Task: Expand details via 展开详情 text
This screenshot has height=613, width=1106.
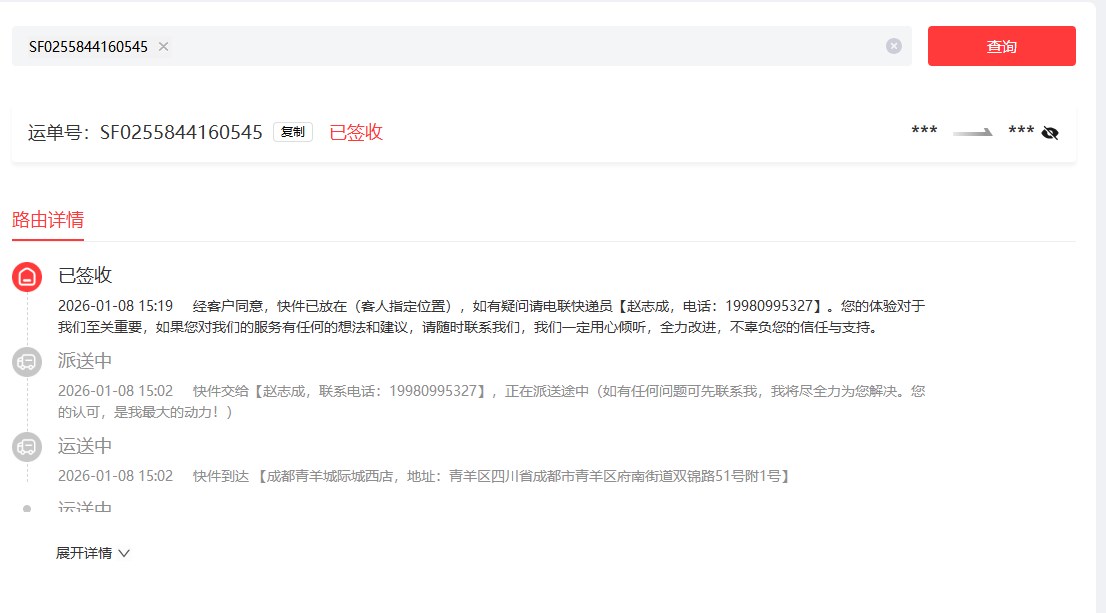Action: tap(84, 553)
